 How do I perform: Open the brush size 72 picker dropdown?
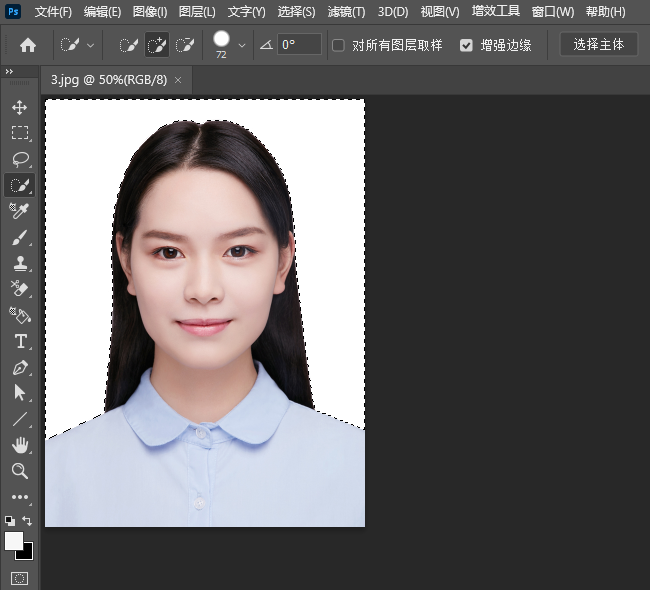tap(242, 45)
